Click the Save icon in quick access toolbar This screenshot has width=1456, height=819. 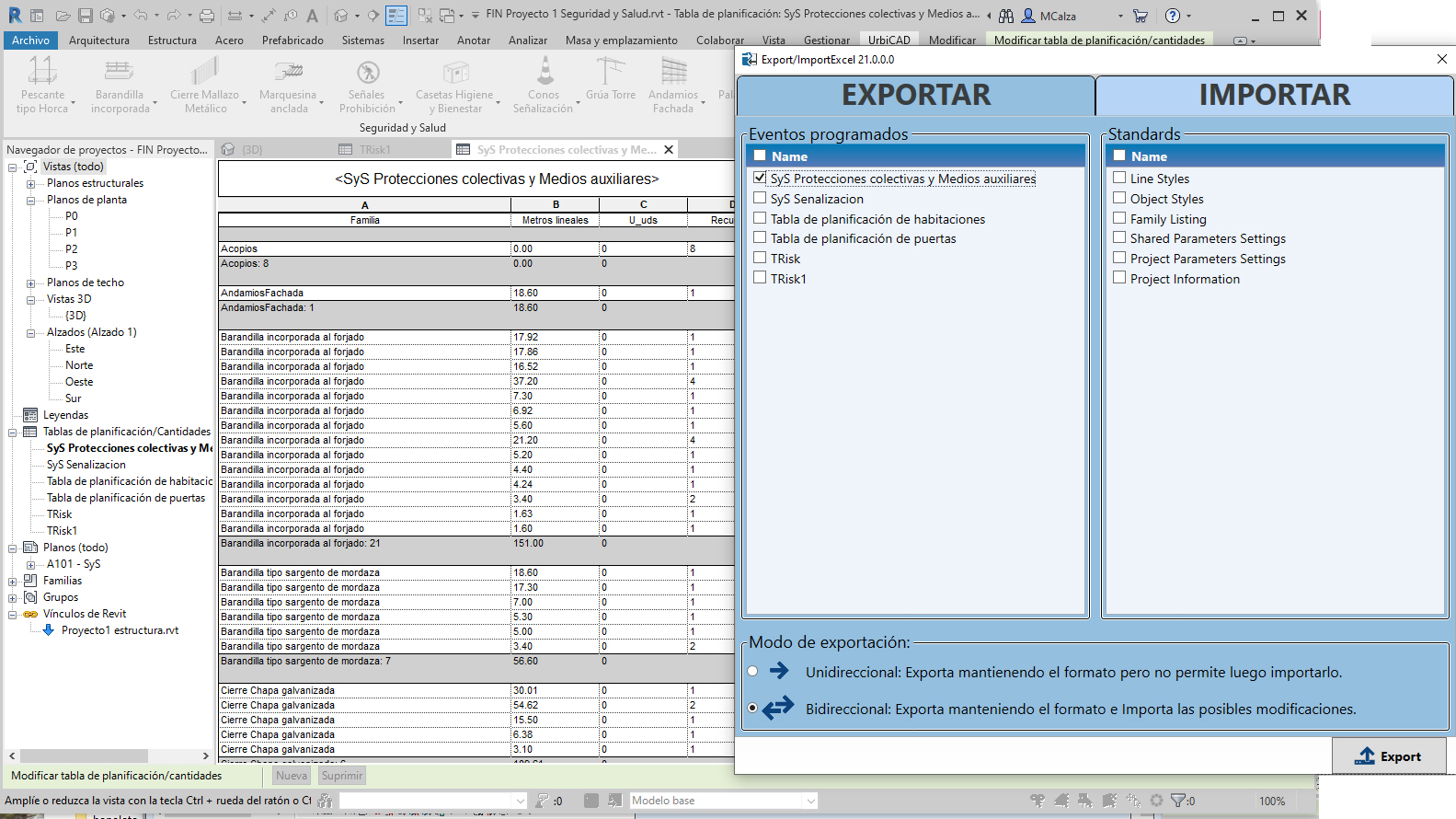[85, 16]
